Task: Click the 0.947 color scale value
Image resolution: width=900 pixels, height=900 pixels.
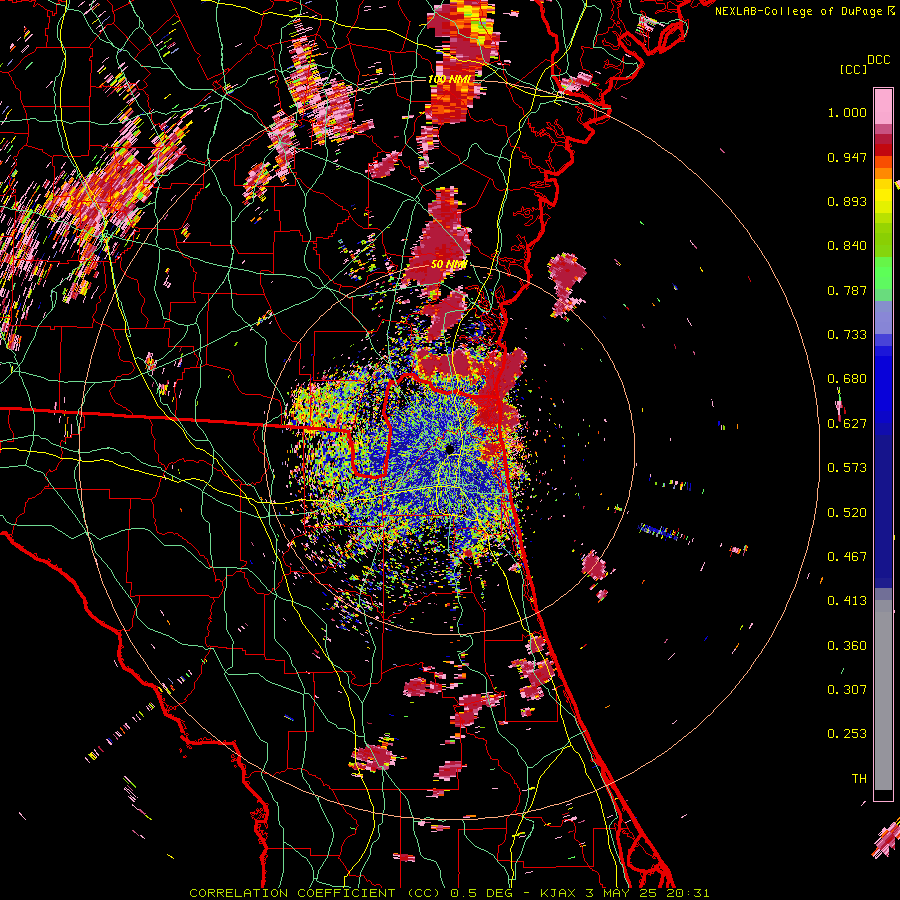Action: point(847,157)
